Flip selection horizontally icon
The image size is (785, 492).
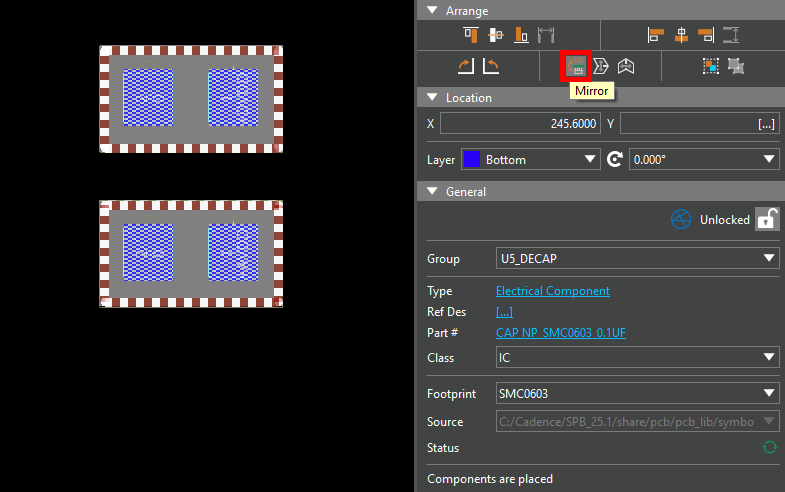click(x=626, y=66)
